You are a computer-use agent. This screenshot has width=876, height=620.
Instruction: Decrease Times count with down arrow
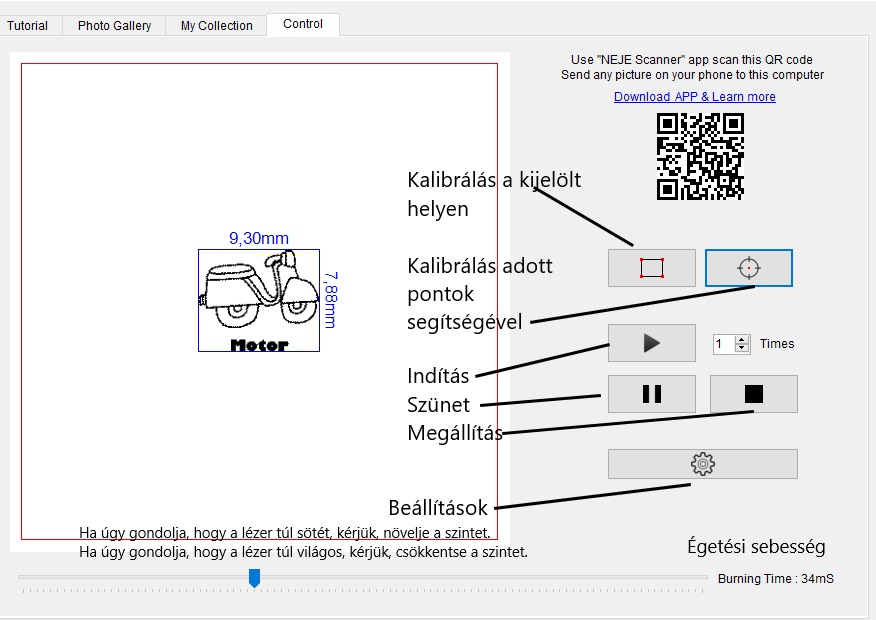coord(742,348)
